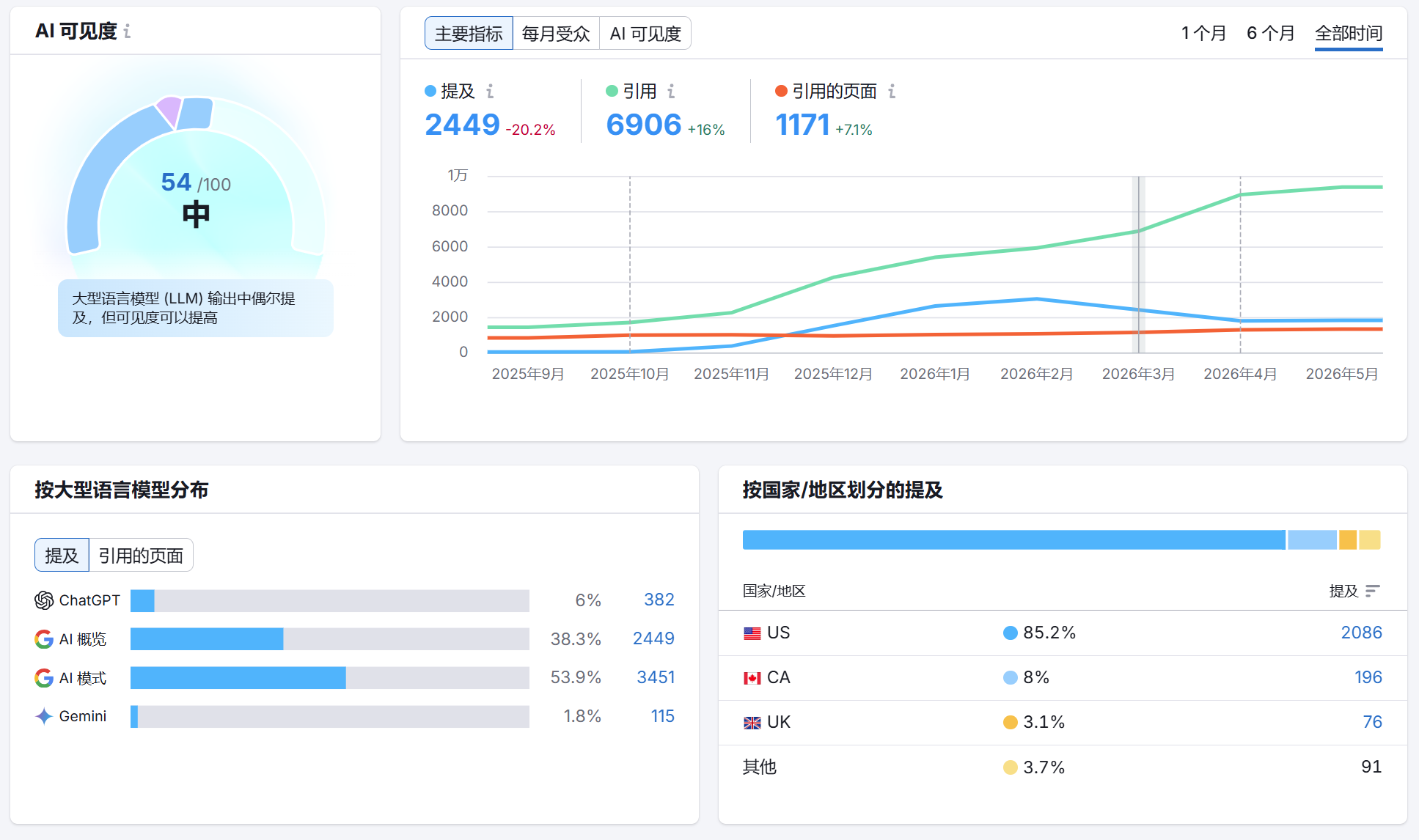
Task: Click the 2025年10月 dashed chart marker
Action: point(630,265)
